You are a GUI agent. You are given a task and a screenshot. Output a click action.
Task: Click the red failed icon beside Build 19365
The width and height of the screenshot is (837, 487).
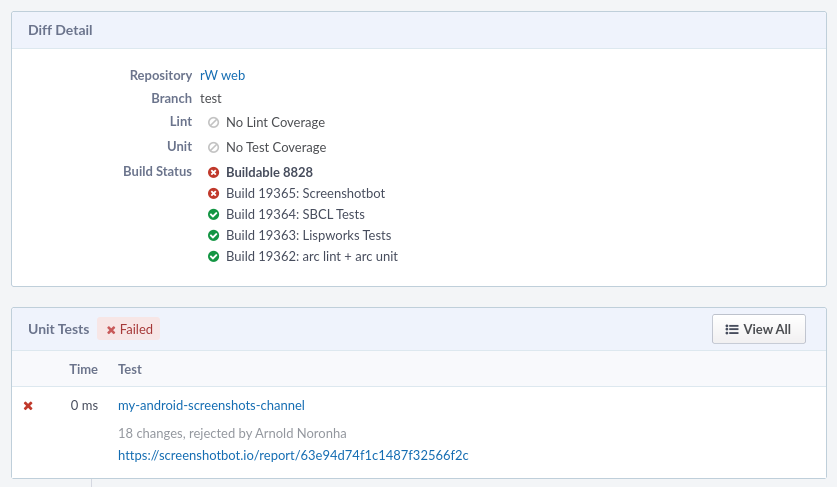pos(213,194)
